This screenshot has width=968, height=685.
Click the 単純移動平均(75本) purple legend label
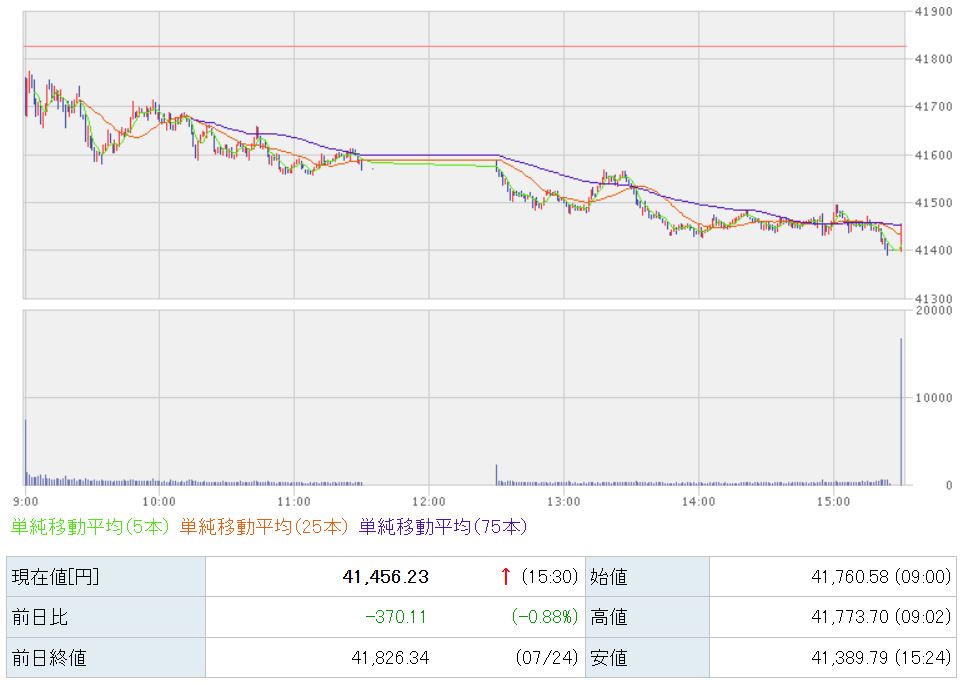pos(443,526)
